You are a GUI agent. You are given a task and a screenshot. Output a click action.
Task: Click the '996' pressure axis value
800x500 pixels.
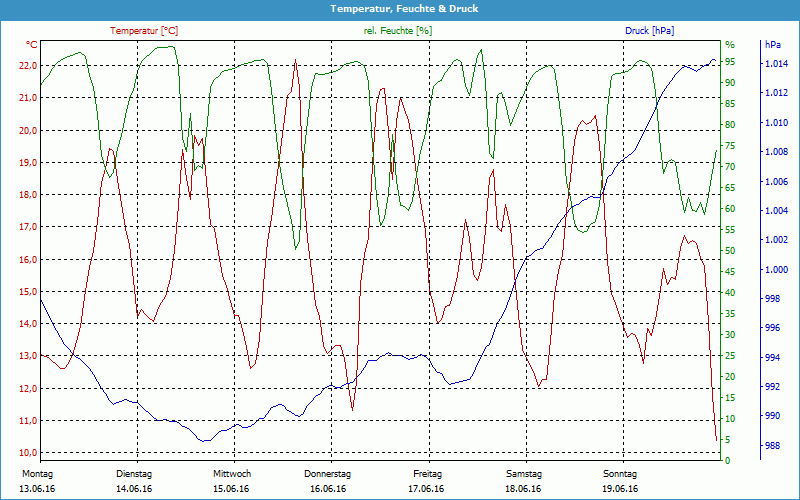pos(771,328)
